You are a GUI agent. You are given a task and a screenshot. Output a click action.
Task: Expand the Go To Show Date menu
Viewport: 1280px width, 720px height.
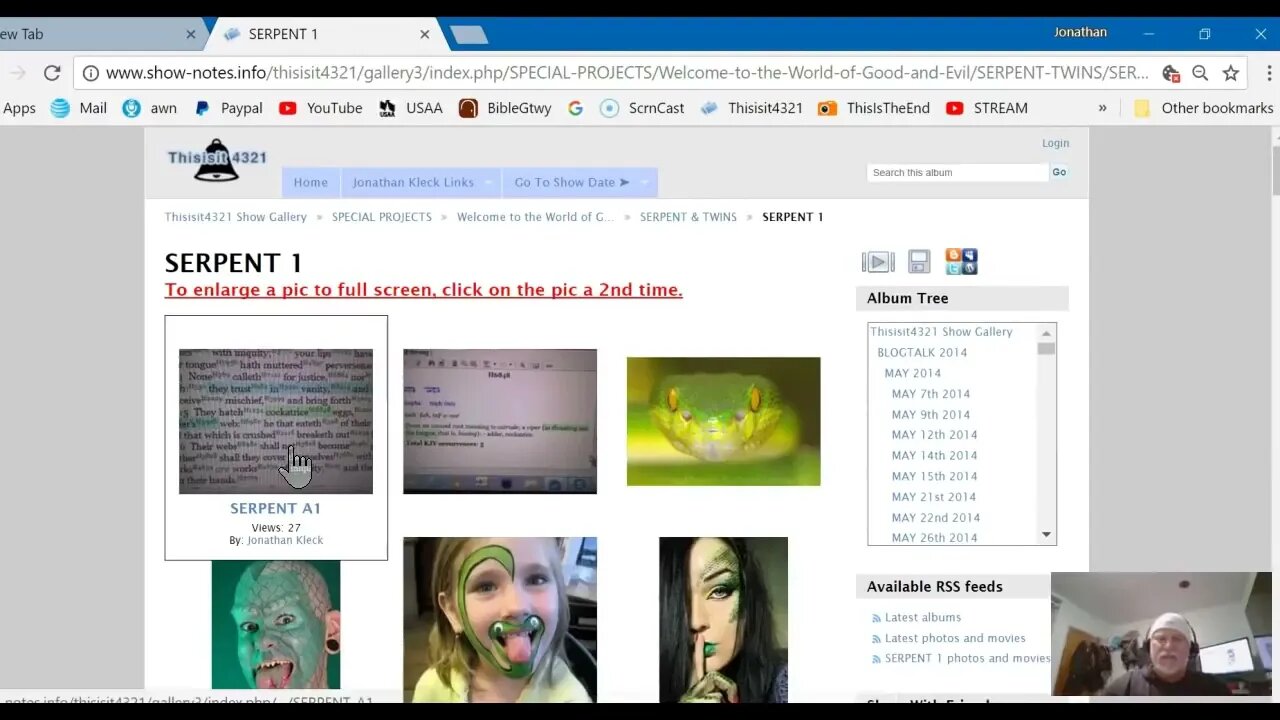(580, 182)
